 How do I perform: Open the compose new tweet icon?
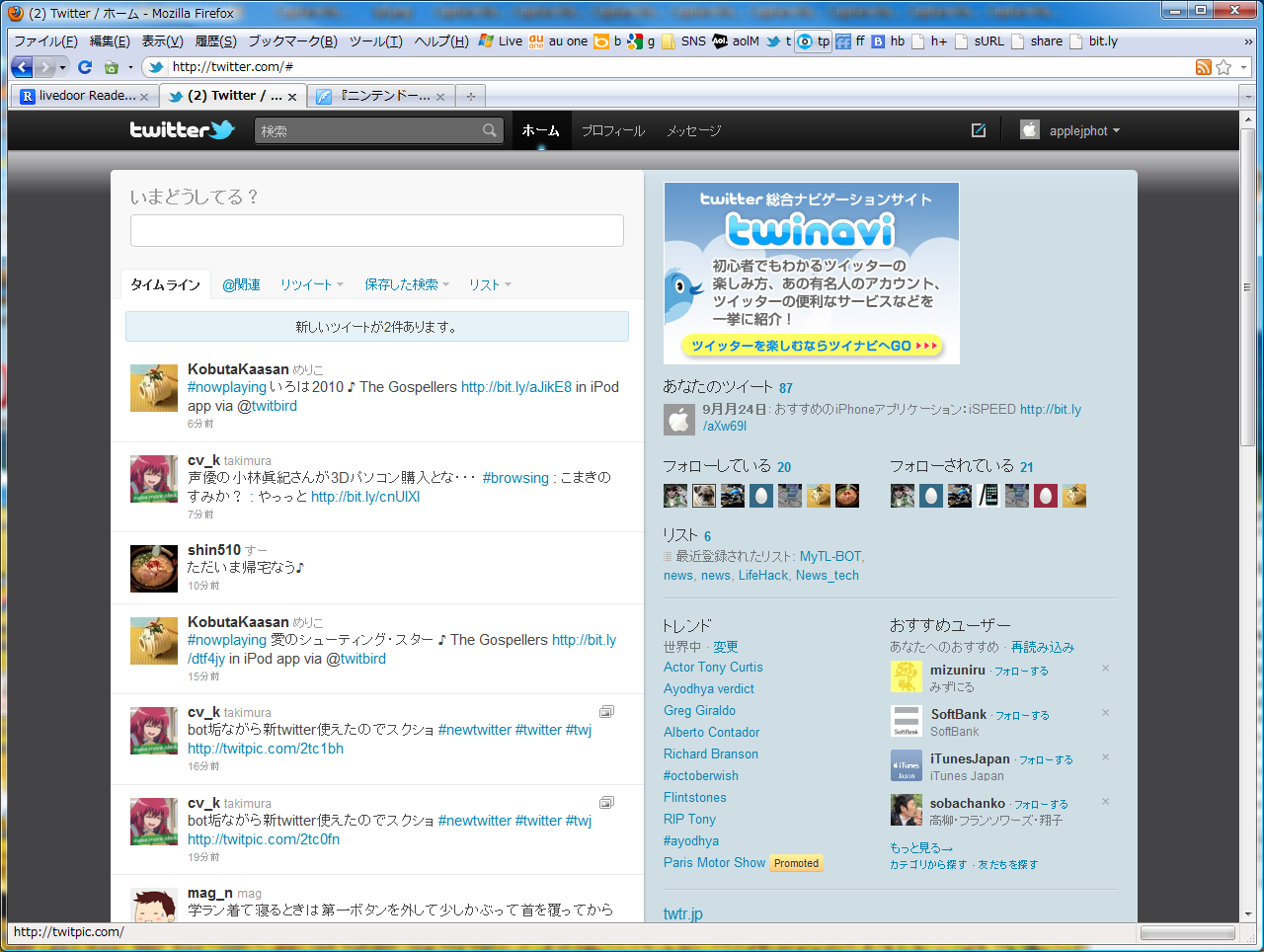[x=979, y=130]
